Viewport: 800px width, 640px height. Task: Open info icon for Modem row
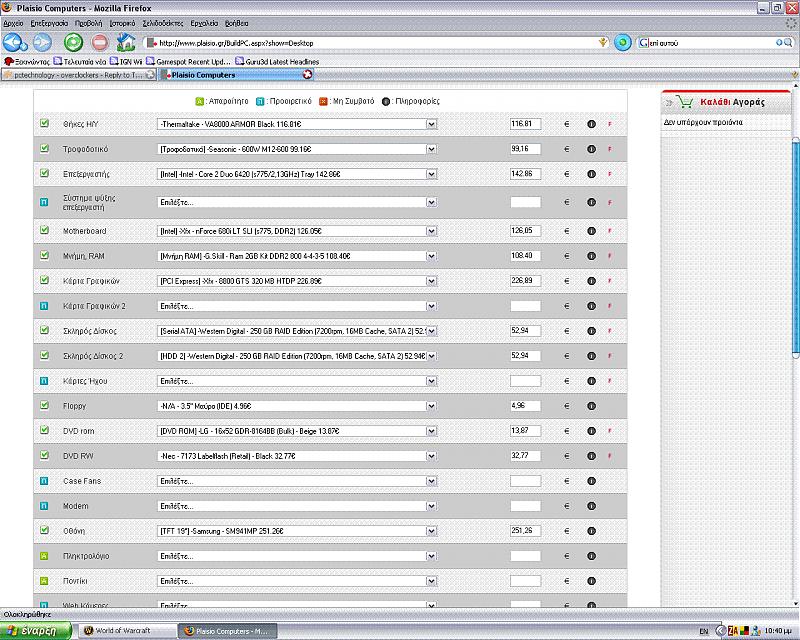coord(591,506)
